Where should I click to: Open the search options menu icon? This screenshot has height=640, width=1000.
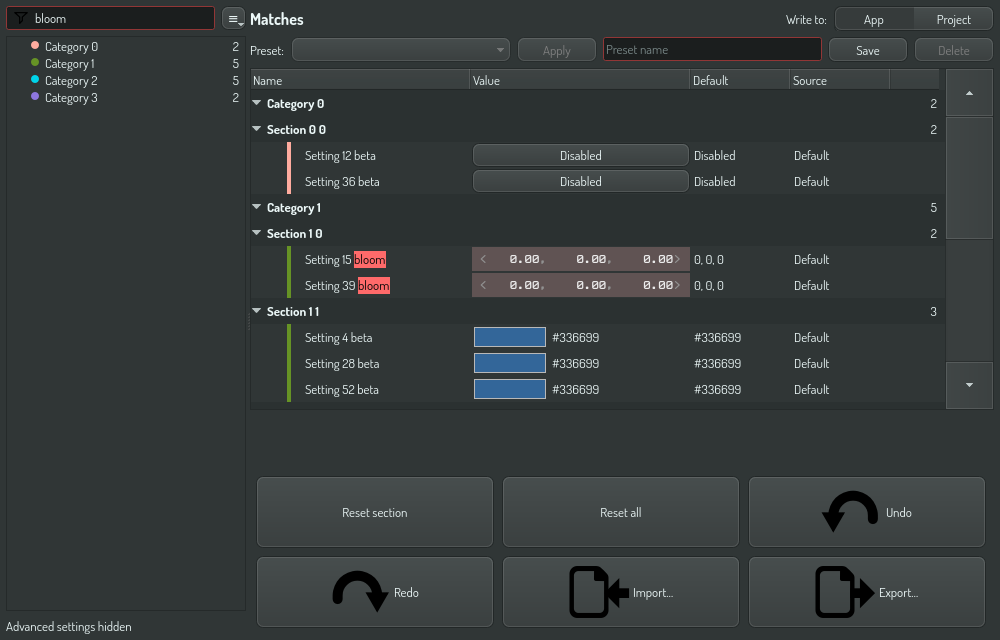(233, 18)
